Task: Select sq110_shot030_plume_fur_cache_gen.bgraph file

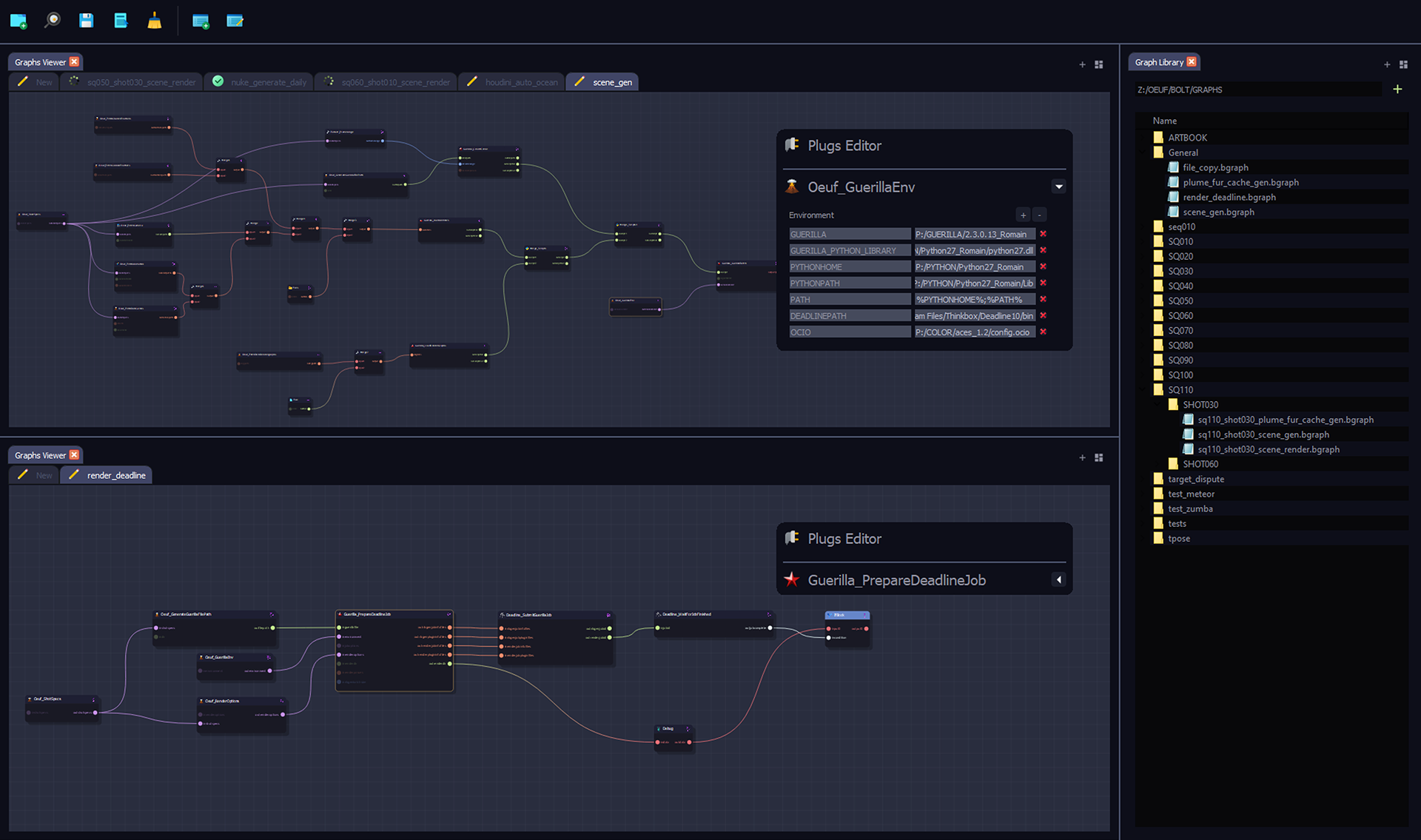Action: click(x=1286, y=420)
